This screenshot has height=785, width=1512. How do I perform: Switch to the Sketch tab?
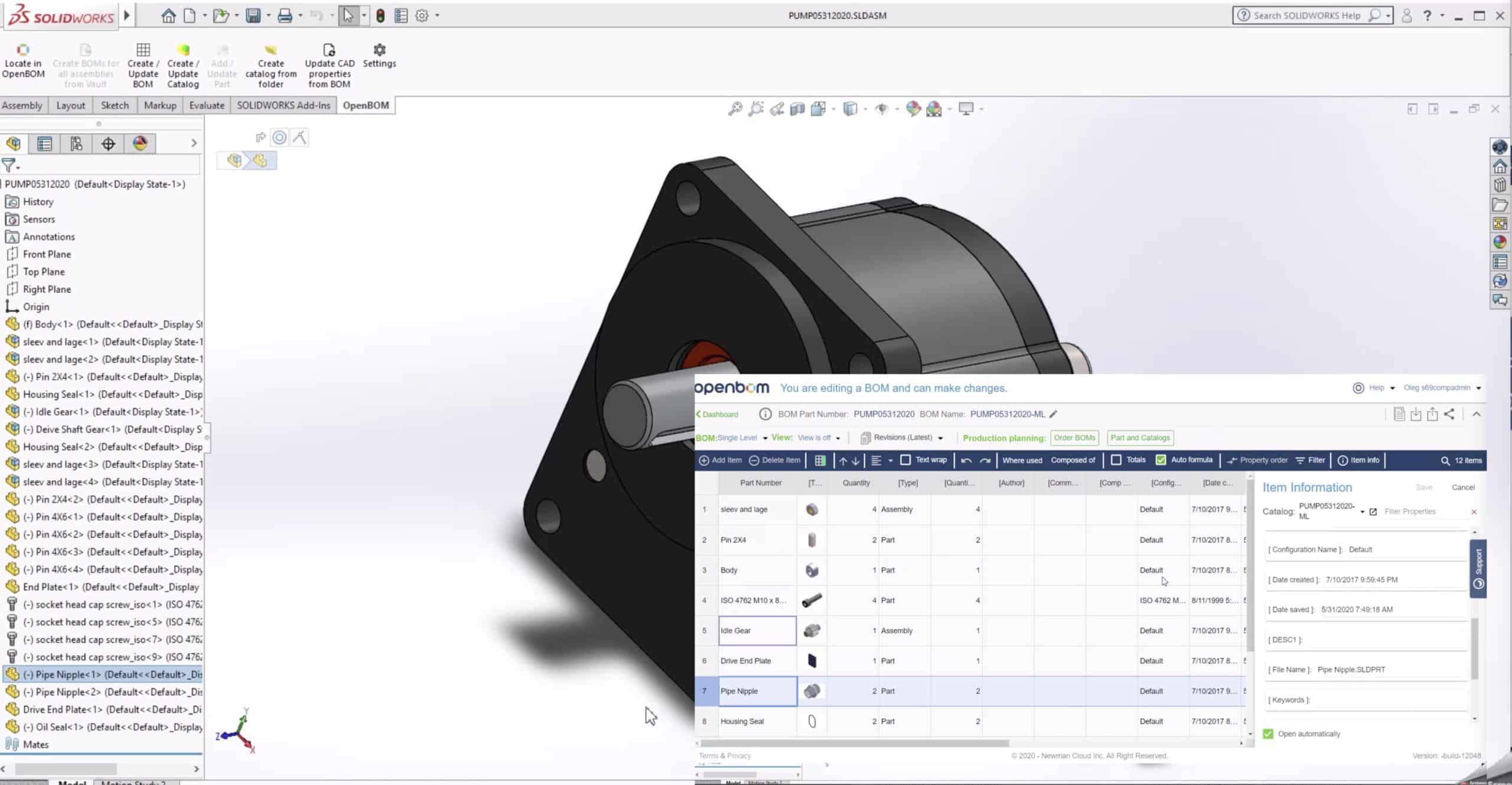[115, 105]
